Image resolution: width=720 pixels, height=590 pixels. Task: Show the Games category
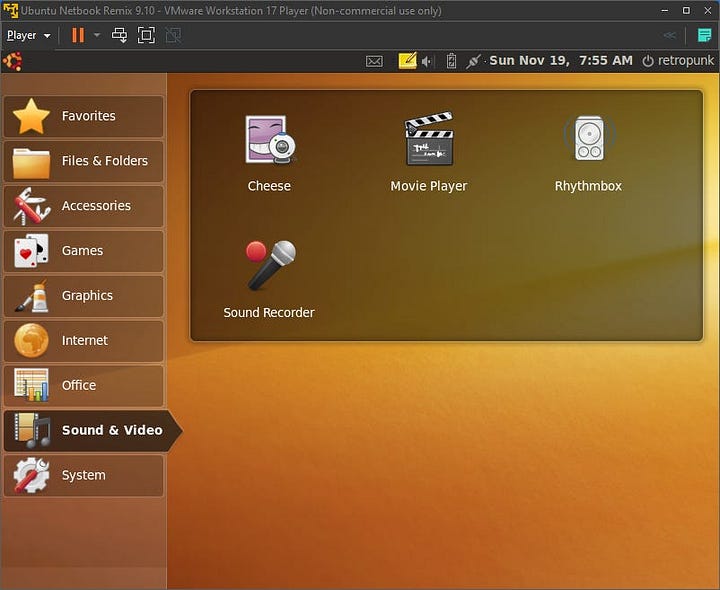(84, 251)
